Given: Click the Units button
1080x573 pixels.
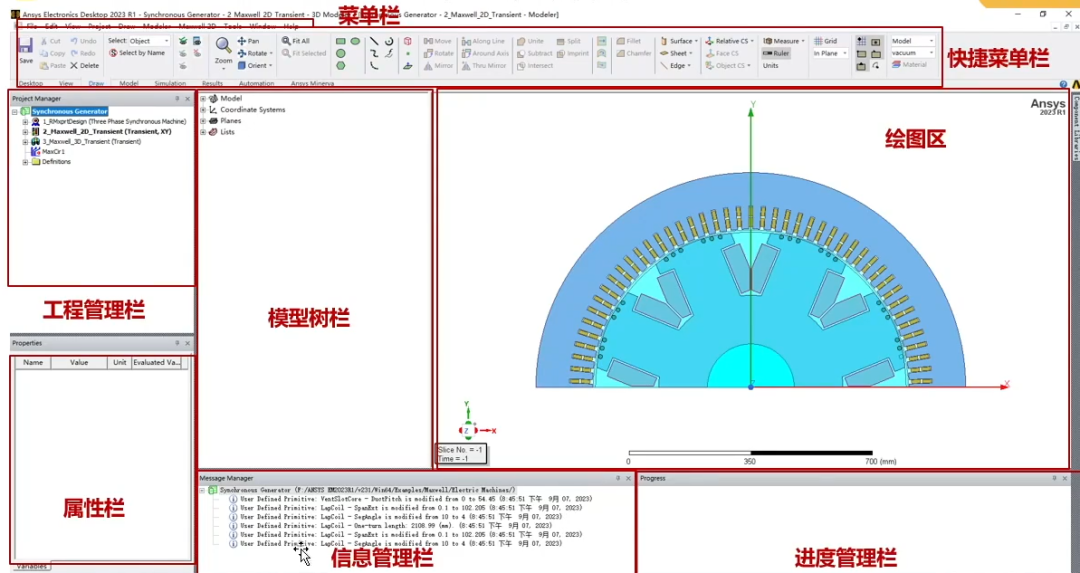Looking at the screenshot, I should pos(770,65).
